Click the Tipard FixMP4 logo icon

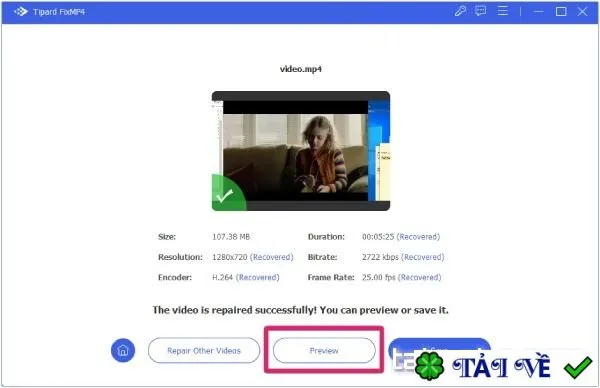coord(21,12)
